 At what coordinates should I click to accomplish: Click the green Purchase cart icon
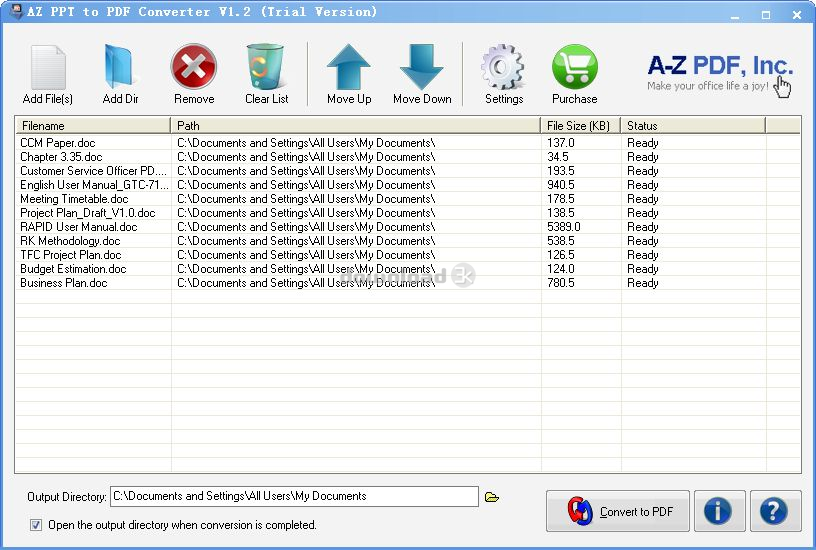point(575,67)
